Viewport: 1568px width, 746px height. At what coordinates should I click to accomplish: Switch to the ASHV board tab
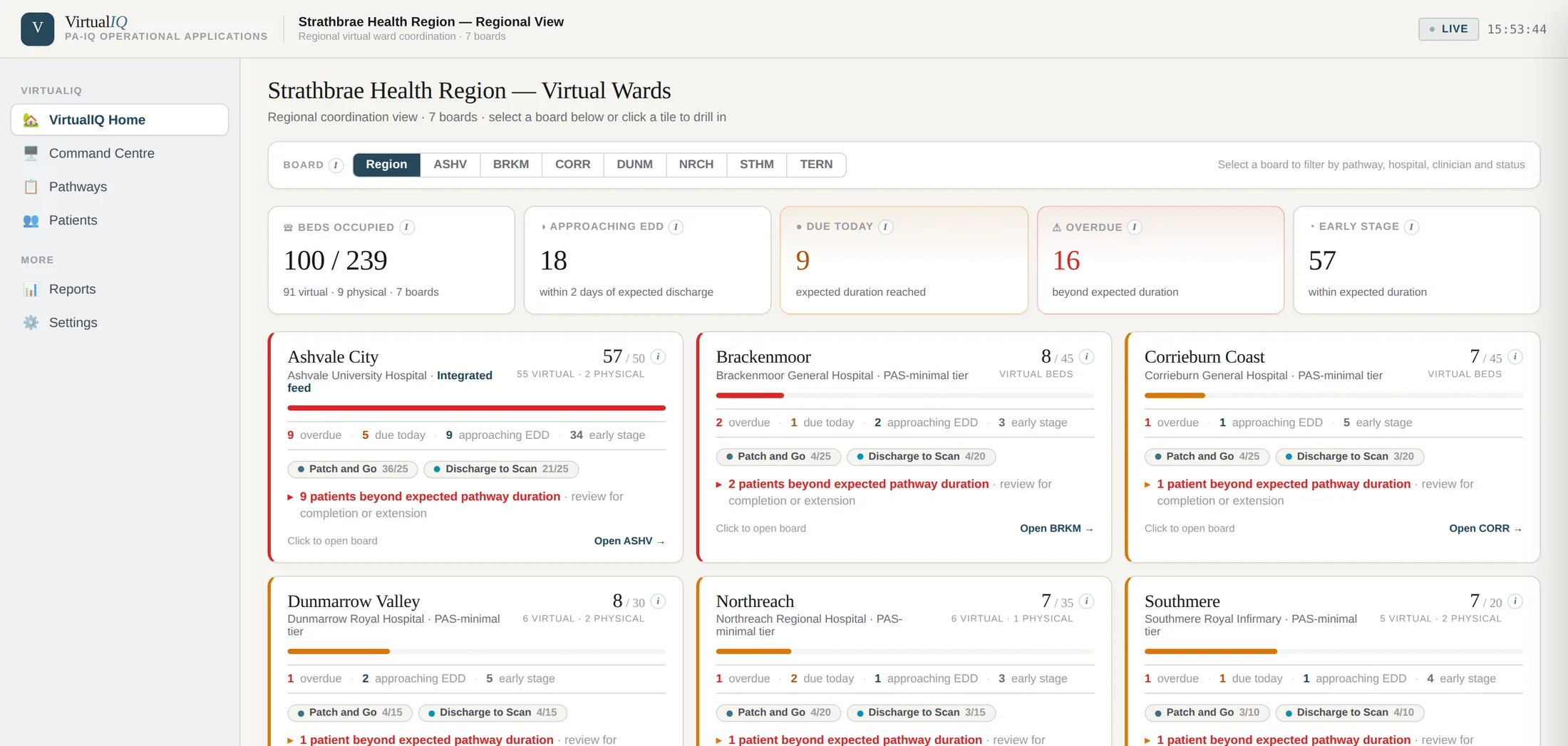pos(450,165)
